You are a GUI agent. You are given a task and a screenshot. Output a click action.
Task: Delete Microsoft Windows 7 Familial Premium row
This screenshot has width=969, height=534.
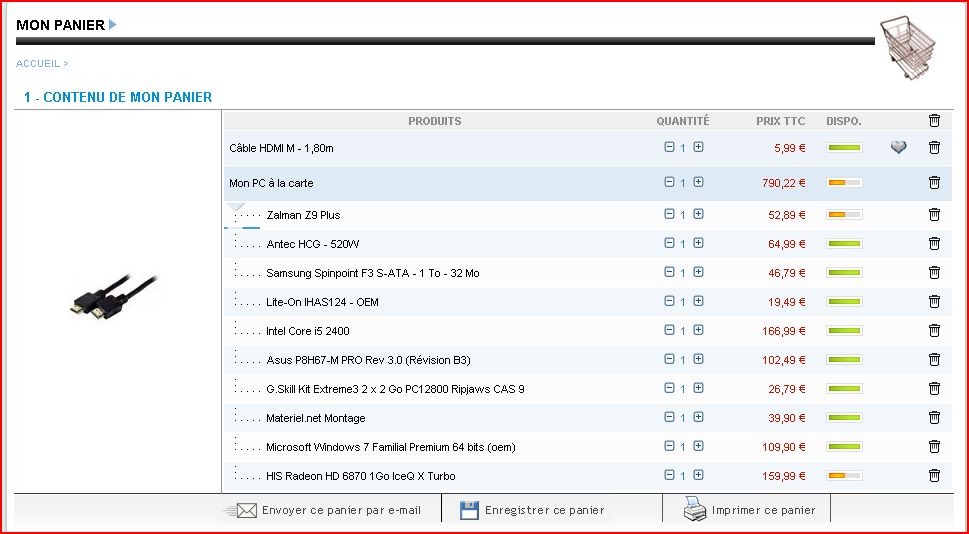point(934,447)
